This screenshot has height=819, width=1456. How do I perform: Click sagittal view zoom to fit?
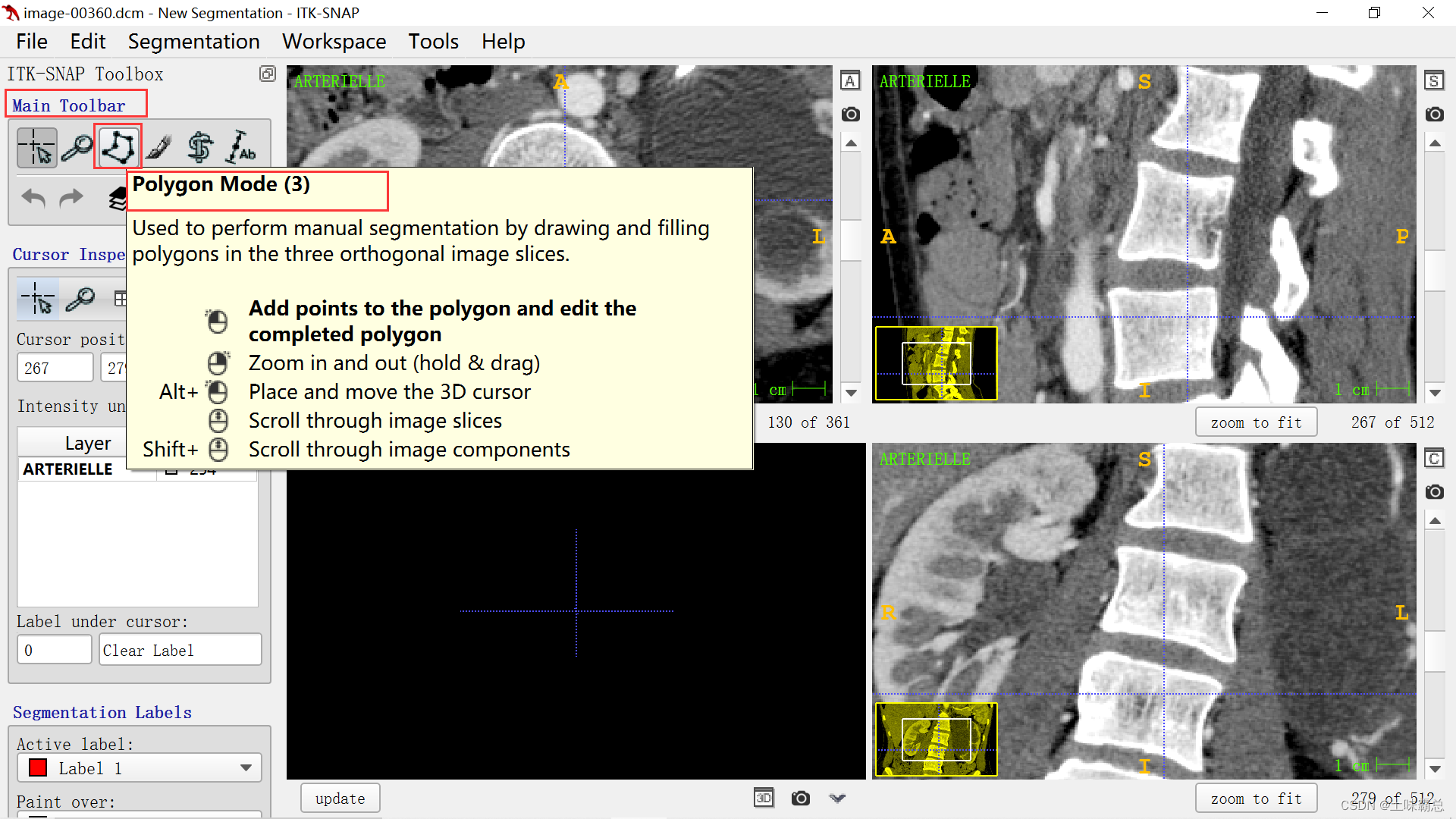point(1256,422)
